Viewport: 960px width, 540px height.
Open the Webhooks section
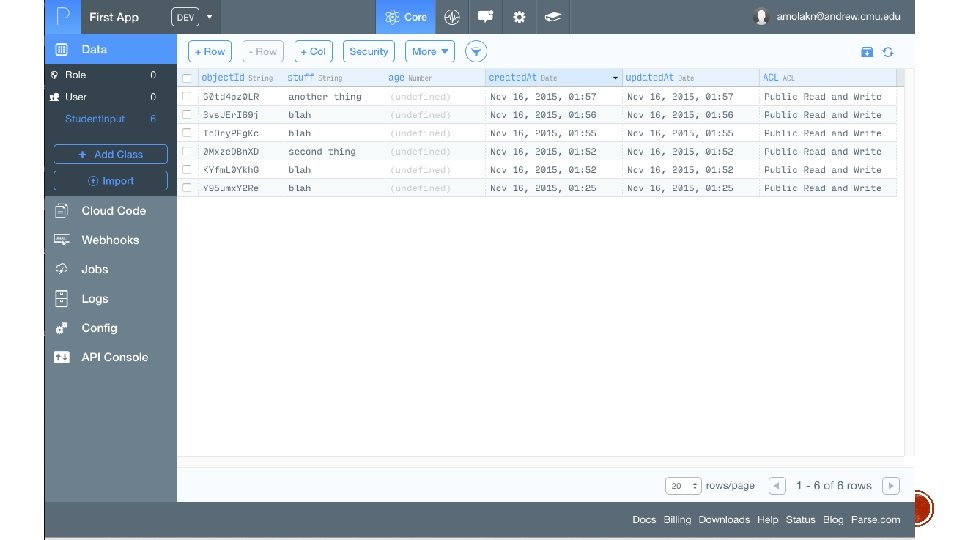(x=111, y=239)
